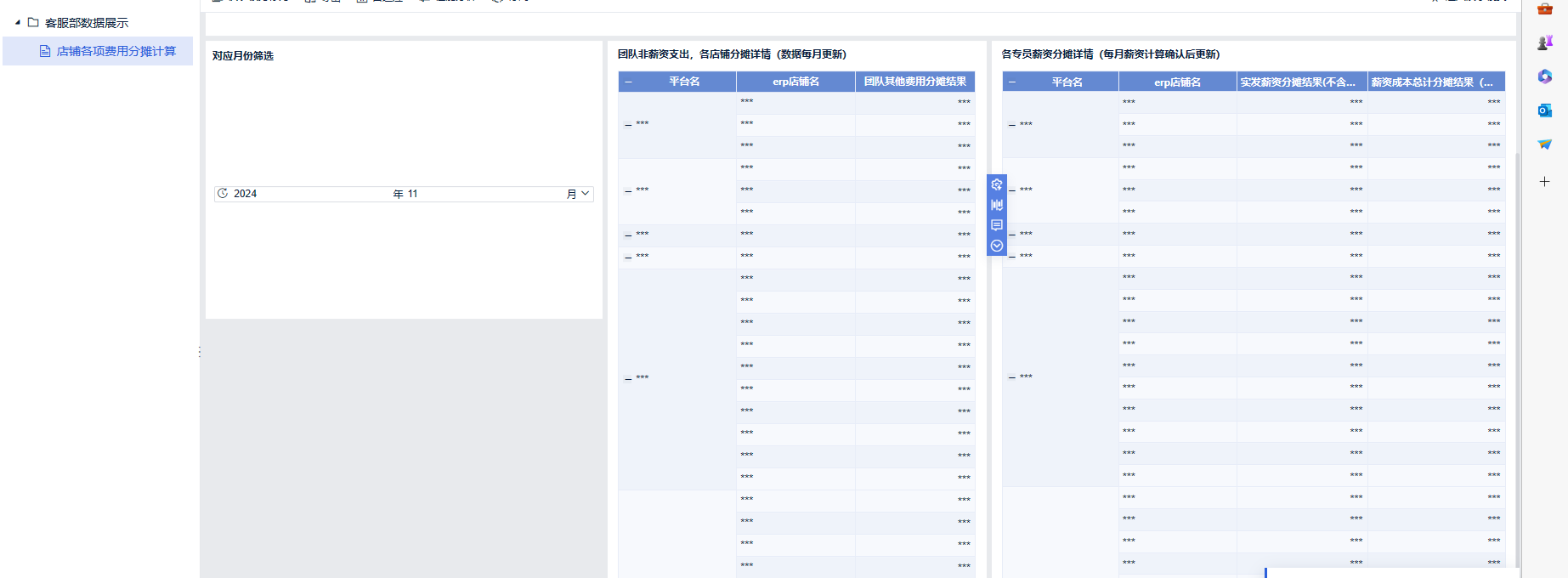Viewport: 1568px width, 578px height.
Task: Click 平台名 column header in 团队非薪资支出 table
Action: click(684, 82)
